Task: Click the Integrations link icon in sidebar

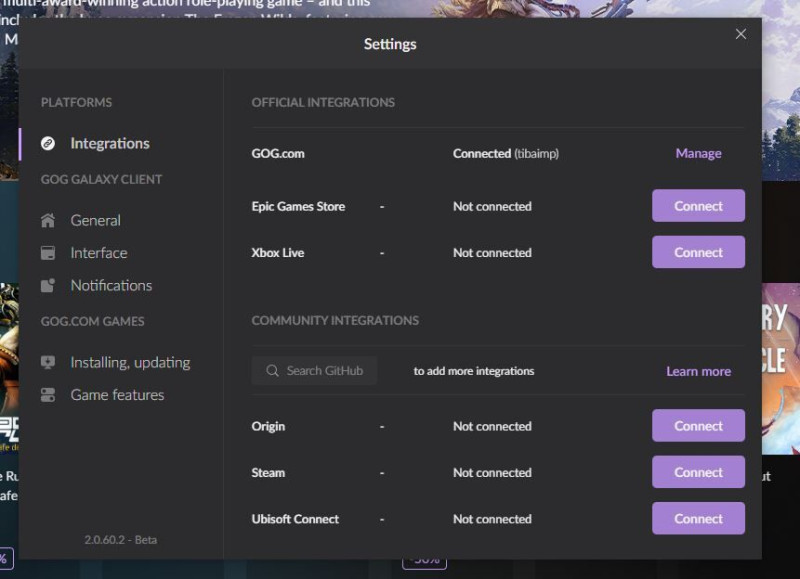Action: coord(48,143)
